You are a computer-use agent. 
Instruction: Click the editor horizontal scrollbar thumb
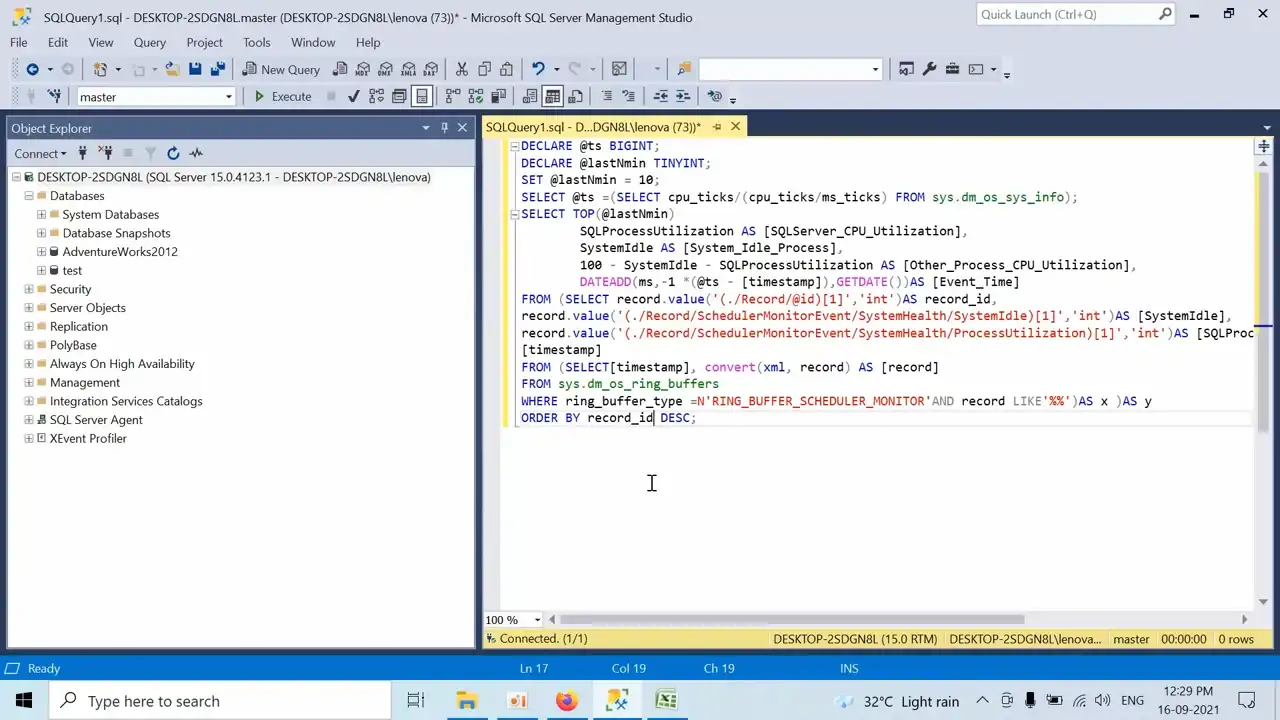point(790,620)
